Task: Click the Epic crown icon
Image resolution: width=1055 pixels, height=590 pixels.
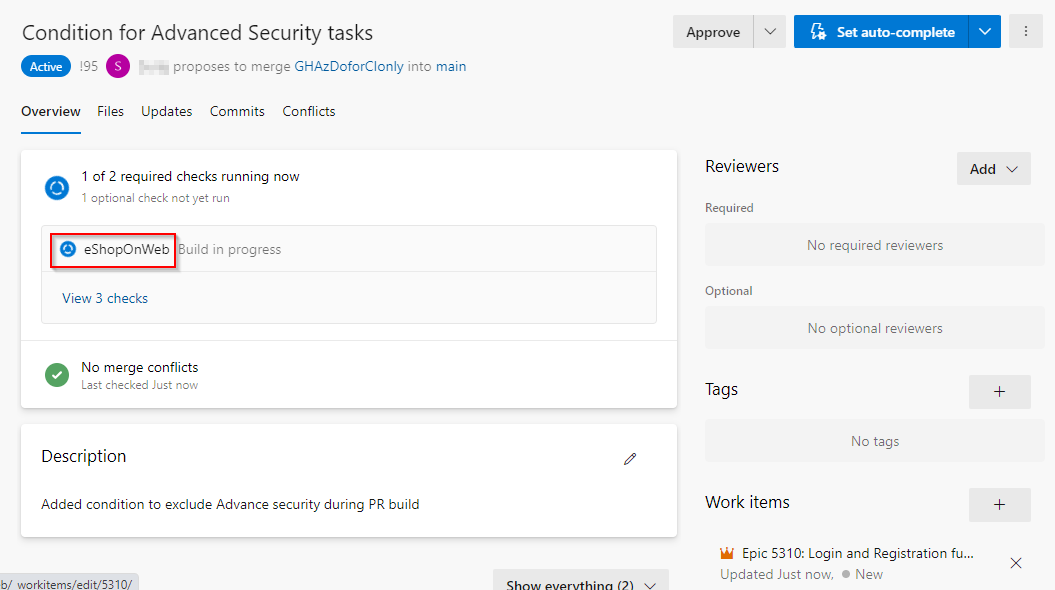Action: pyautogui.click(x=727, y=553)
